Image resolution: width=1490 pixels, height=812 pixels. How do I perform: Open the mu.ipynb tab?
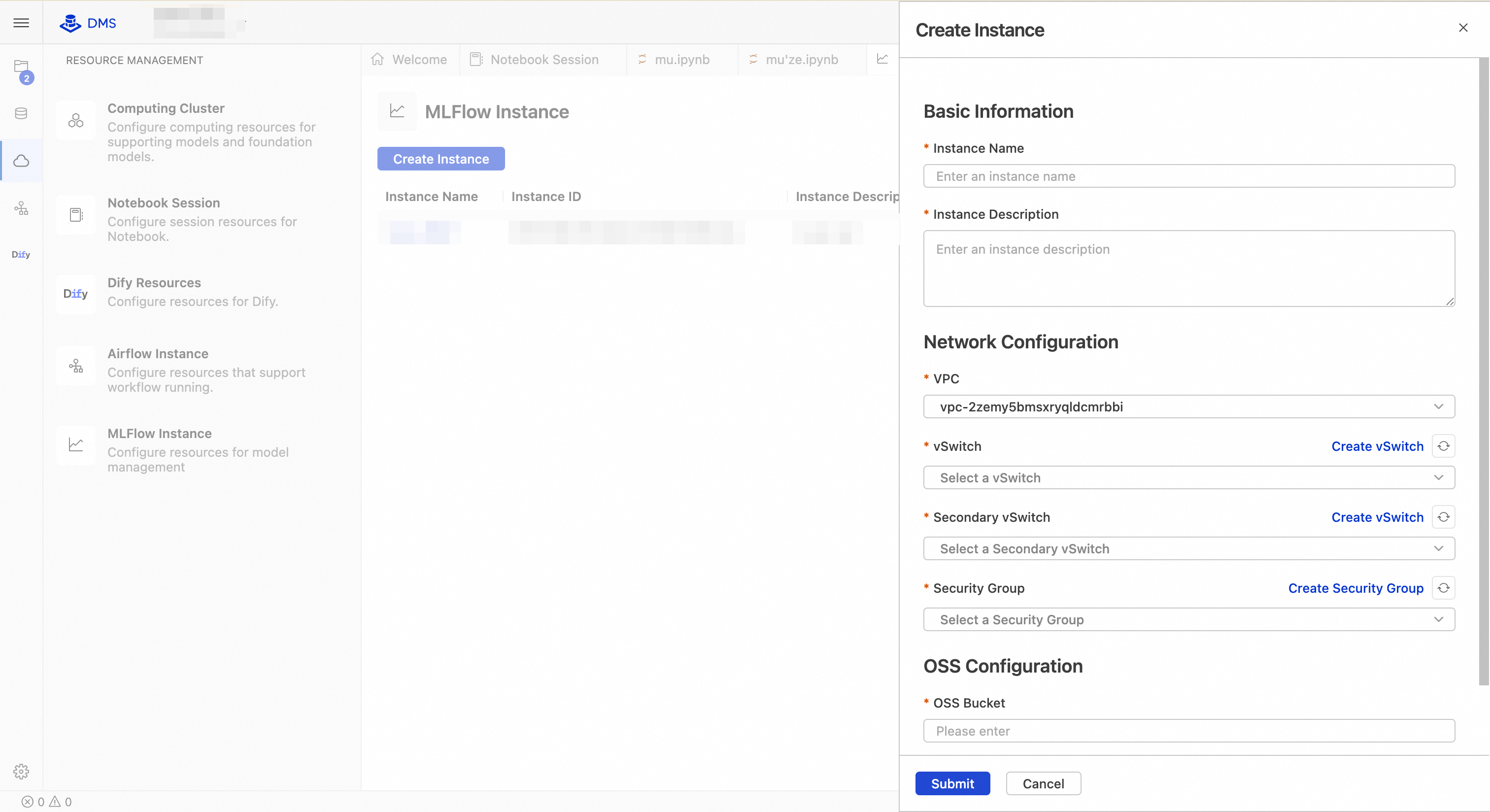682,60
